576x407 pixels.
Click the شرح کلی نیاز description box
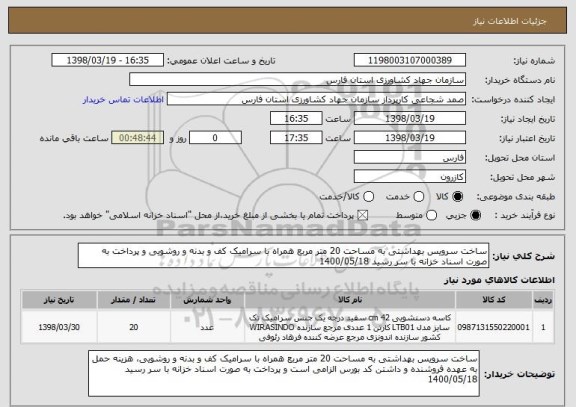283,256
